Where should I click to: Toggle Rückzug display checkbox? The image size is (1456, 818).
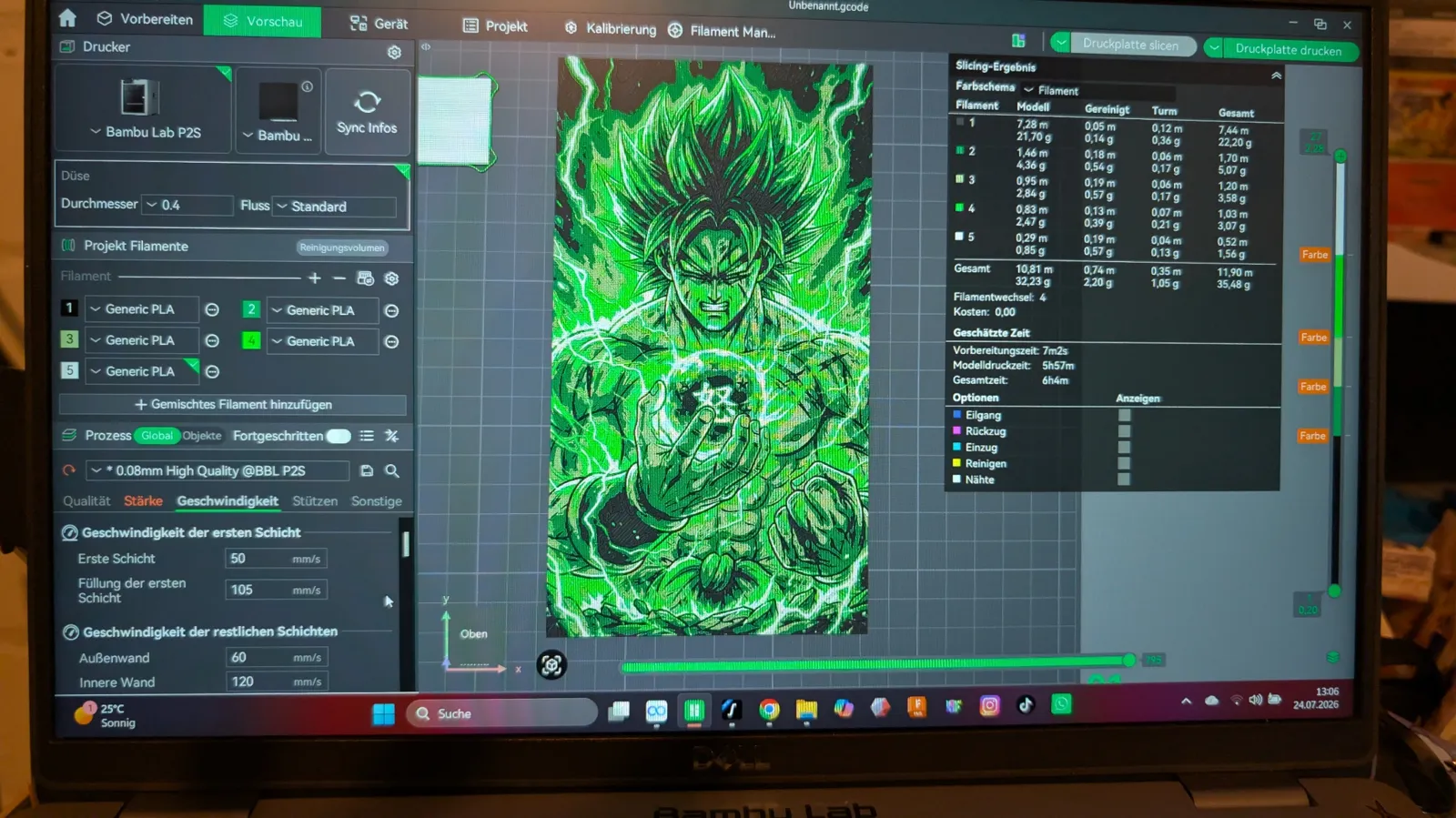[x=1124, y=431]
